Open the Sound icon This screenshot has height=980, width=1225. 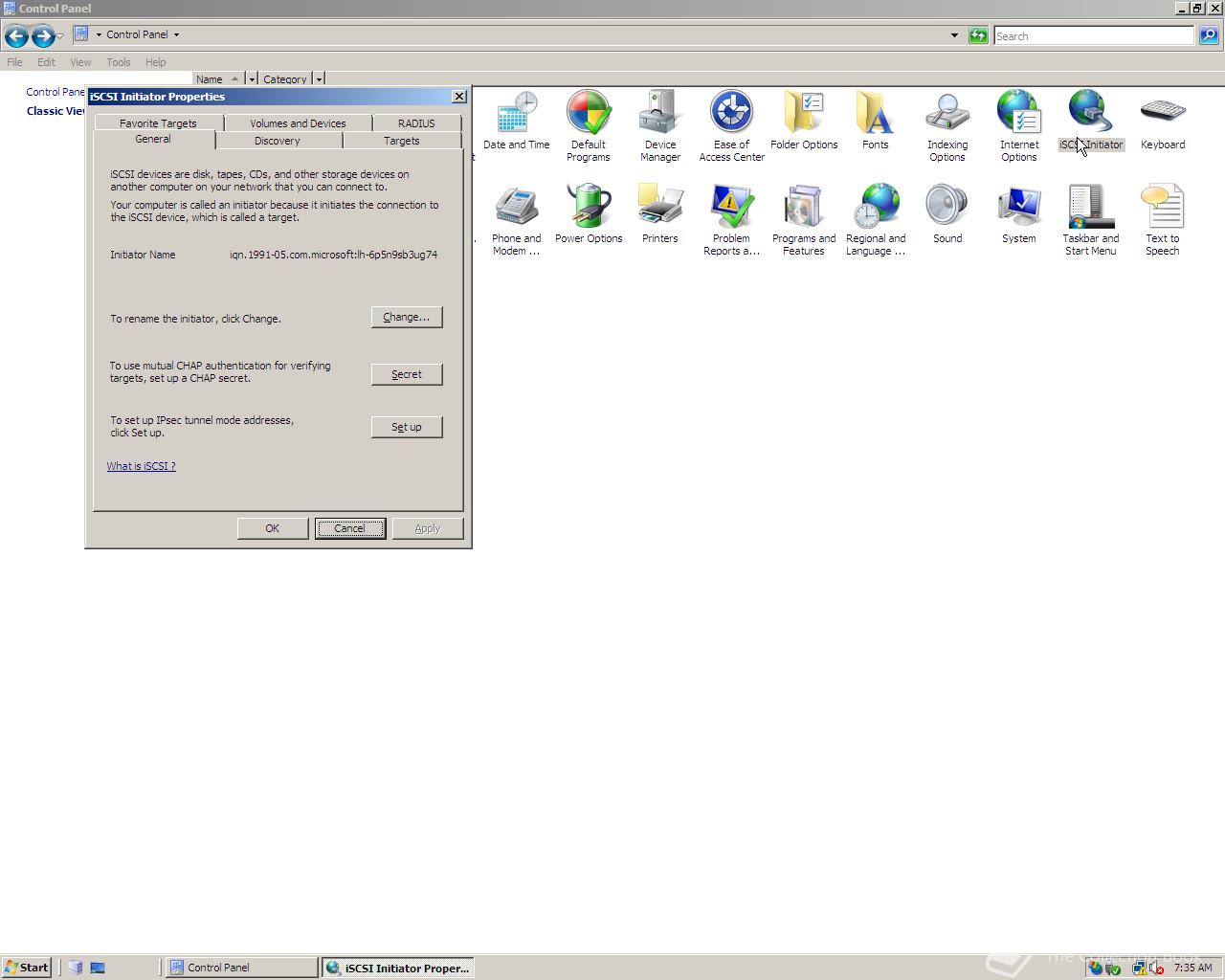947,214
